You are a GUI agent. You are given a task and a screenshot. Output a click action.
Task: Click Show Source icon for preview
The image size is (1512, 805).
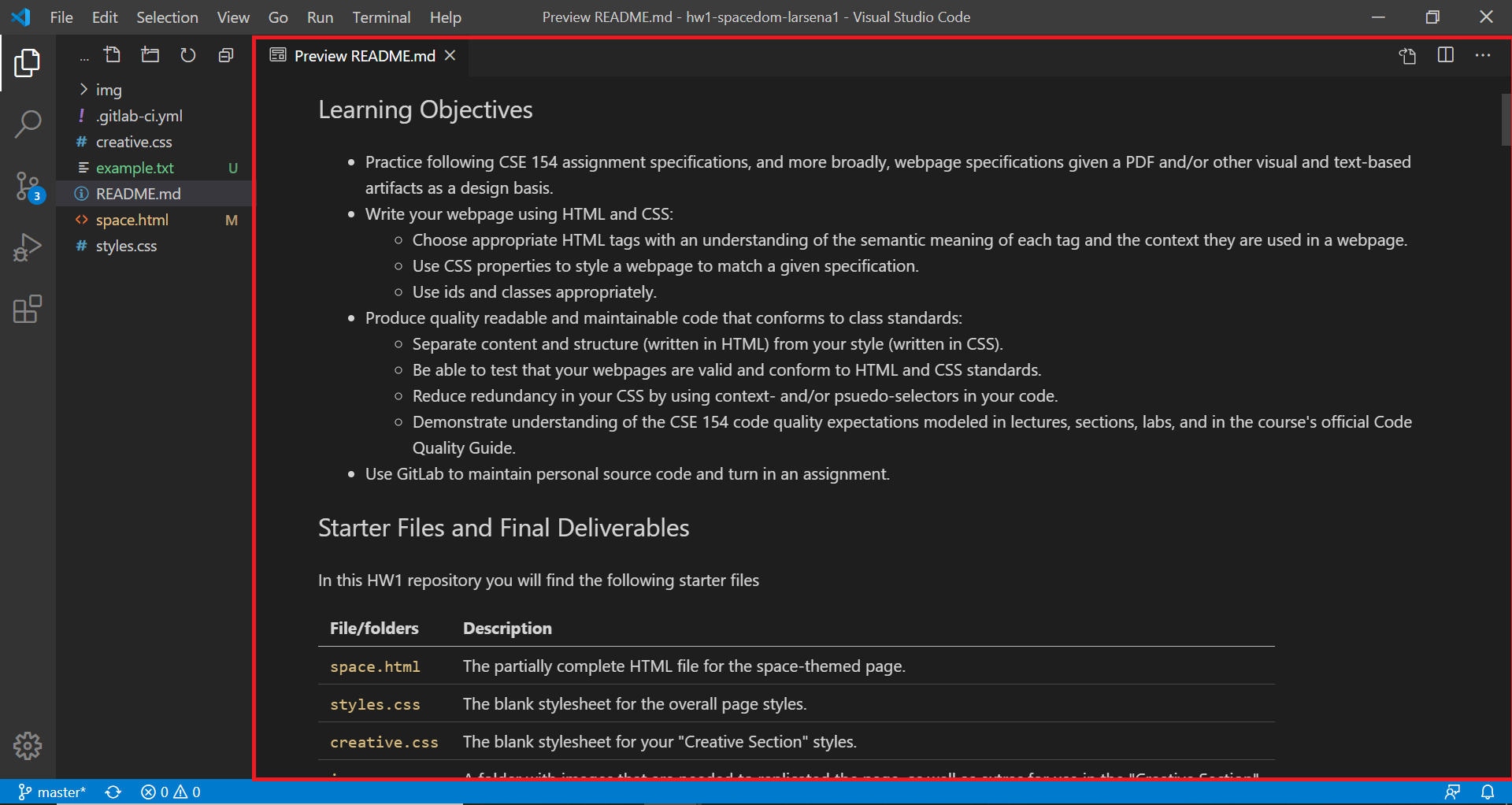point(1407,55)
